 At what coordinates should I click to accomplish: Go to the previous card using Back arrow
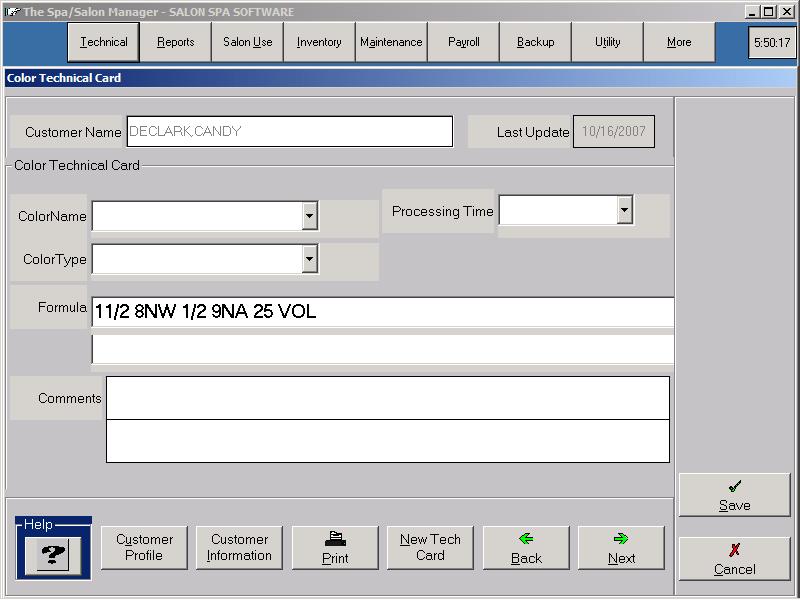[526, 548]
